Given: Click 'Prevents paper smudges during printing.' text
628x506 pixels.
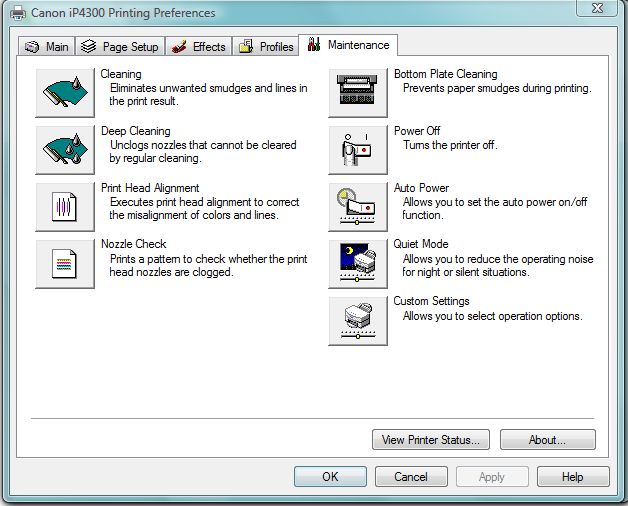Looking at the screenshot, I should point(497,88).
